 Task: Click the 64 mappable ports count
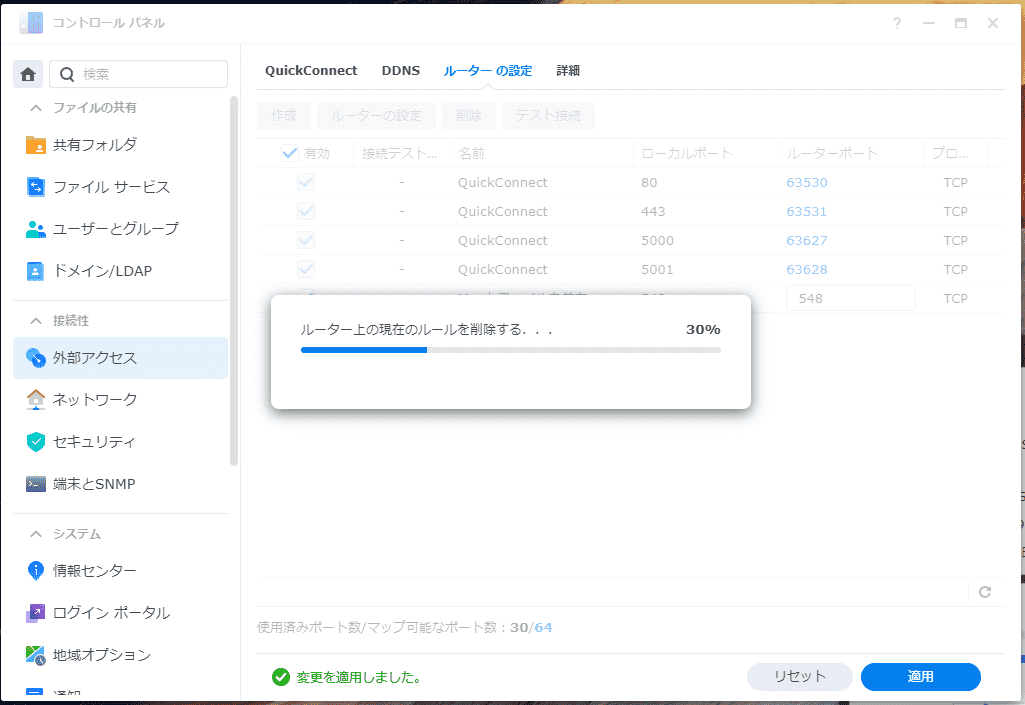543,627
